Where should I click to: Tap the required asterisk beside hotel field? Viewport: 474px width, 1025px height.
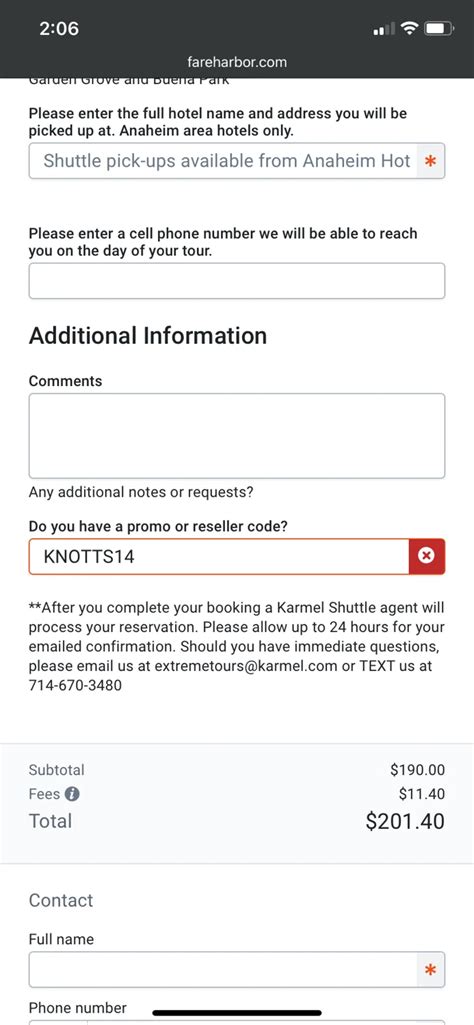coord(430,161)
